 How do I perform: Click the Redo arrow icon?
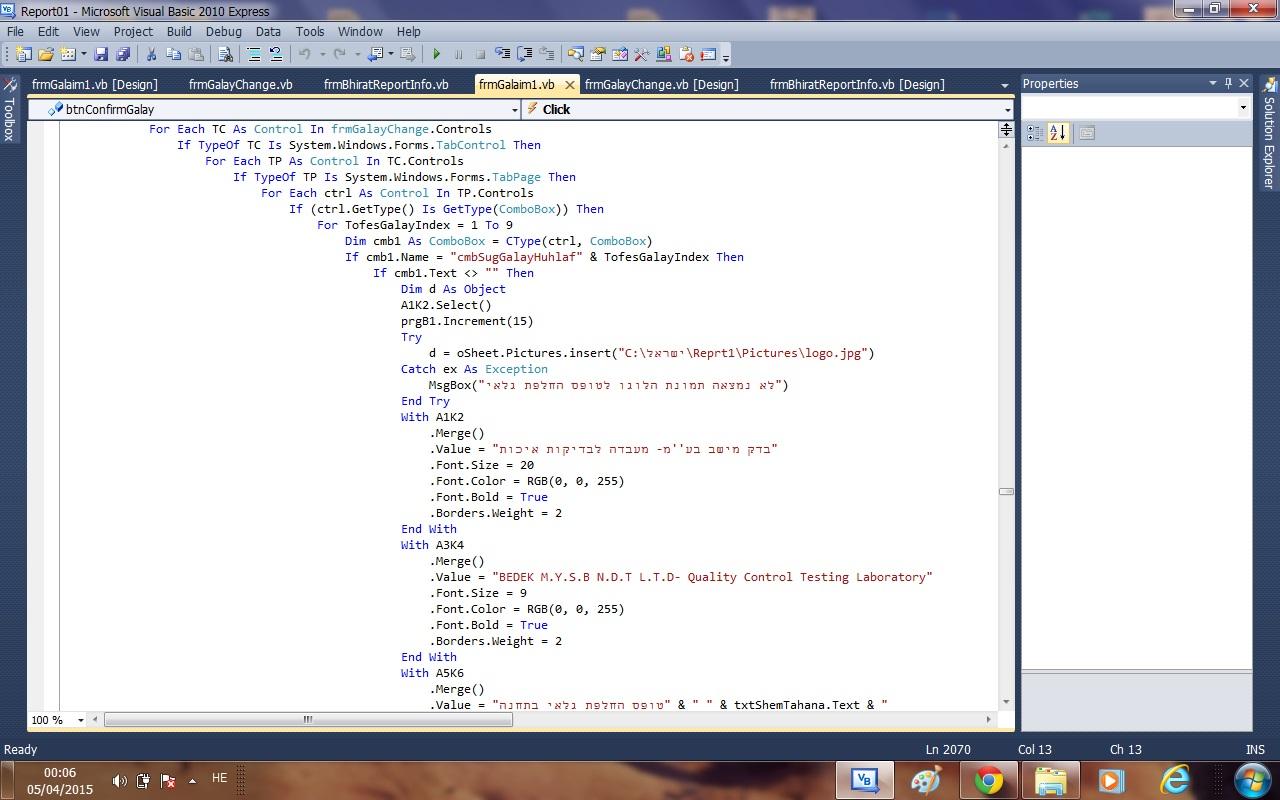(x=340, y=54)
